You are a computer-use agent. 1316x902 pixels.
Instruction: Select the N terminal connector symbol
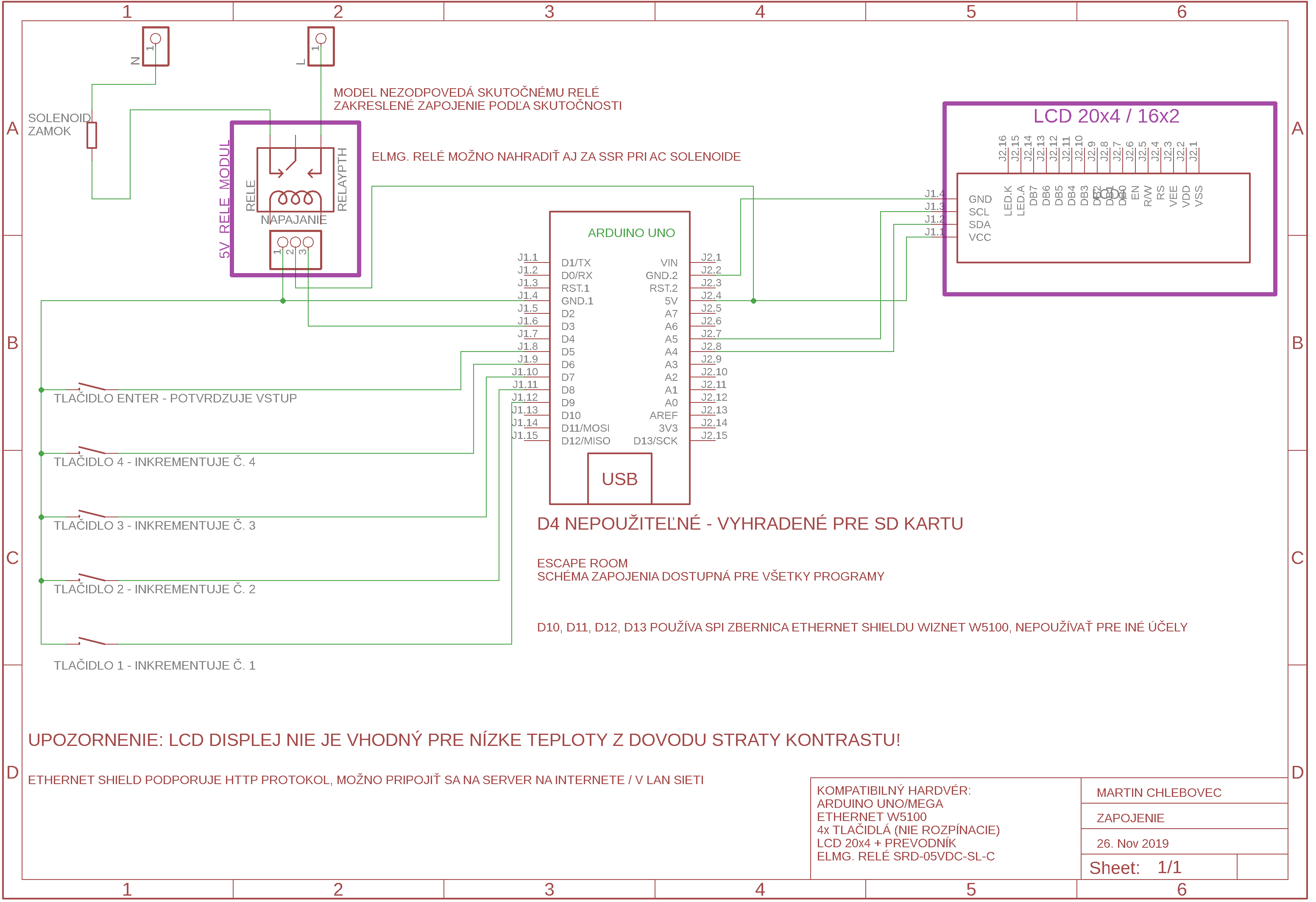(156, 46)
